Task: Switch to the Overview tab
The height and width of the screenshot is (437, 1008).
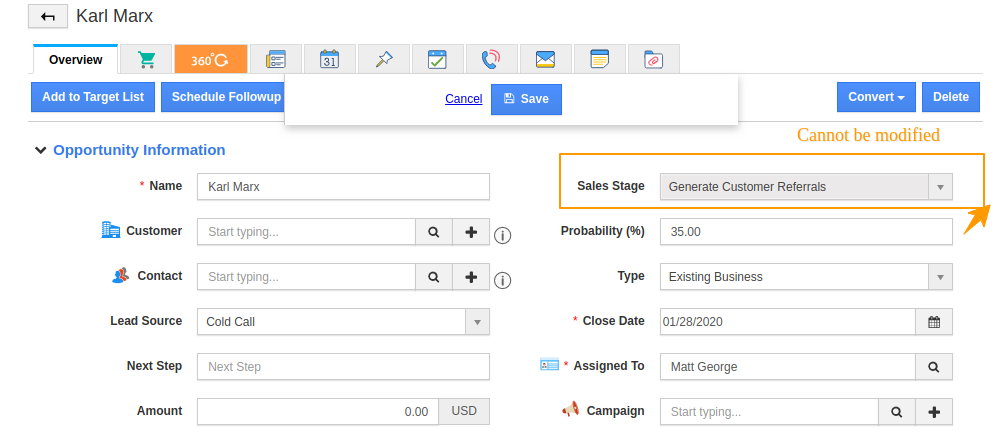Action: (x=76, y=60)
